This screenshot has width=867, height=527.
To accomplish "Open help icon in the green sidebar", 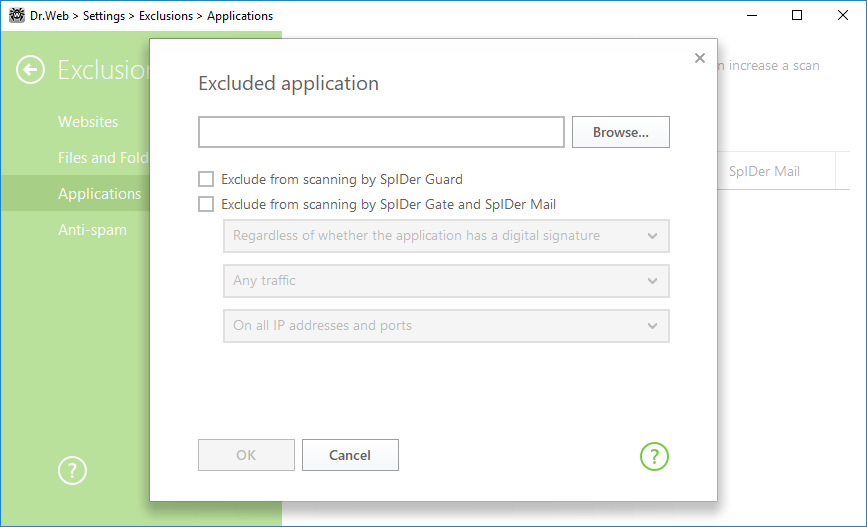I will pyautogui.click(x=72, y=471).
